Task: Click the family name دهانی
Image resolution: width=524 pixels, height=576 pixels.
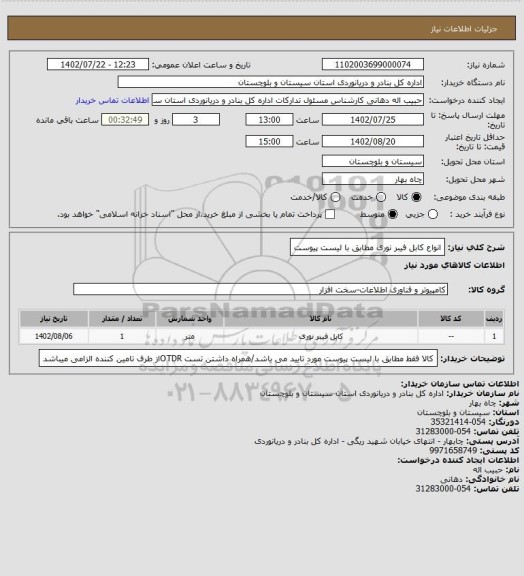Action: click(x=452, y=479)
